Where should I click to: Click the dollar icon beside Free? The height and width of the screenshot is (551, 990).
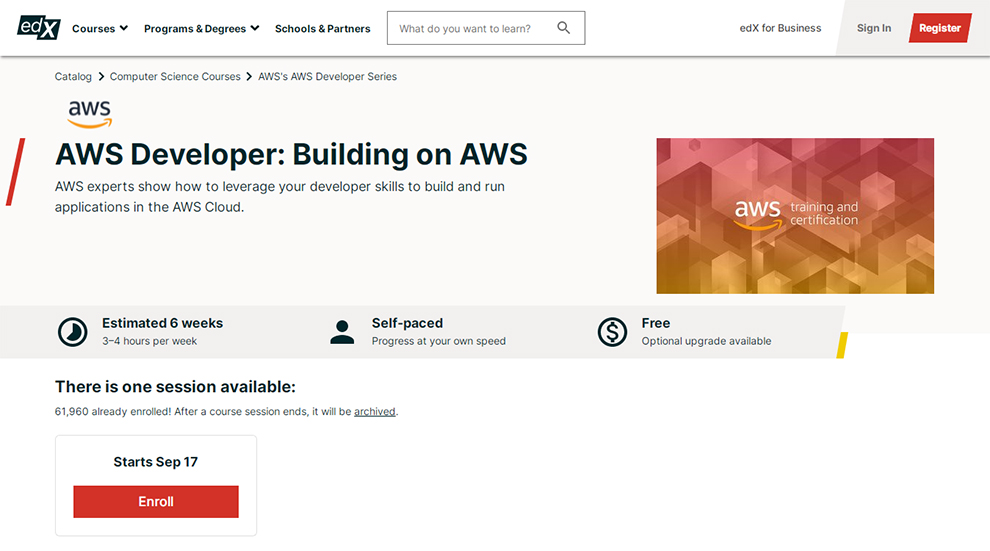[x=612, y=332]
